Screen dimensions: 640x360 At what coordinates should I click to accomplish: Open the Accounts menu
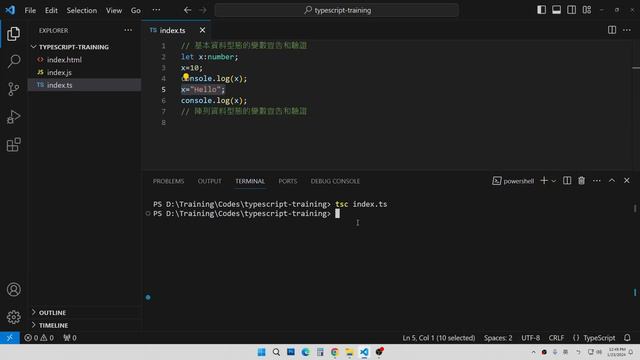click(x=13, y=289)
